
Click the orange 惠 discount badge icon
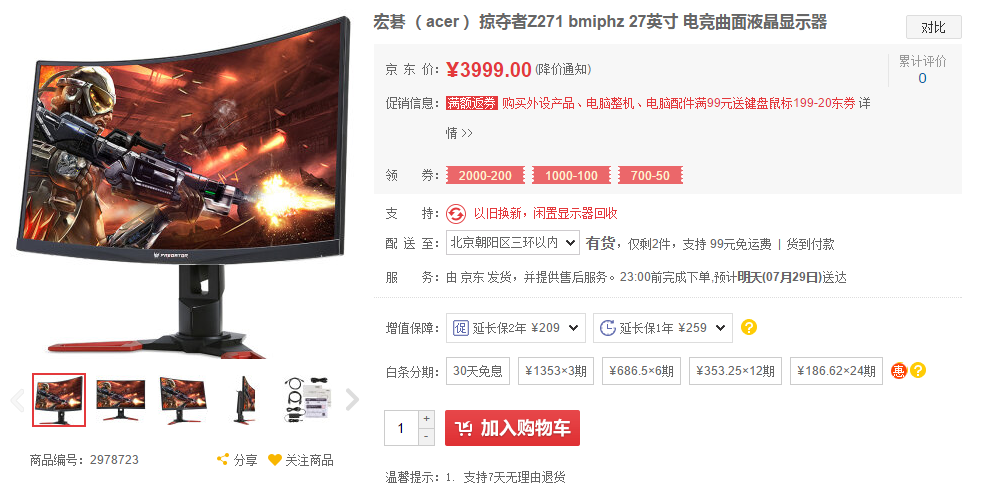pyautogui.click(x=899, y=370)
